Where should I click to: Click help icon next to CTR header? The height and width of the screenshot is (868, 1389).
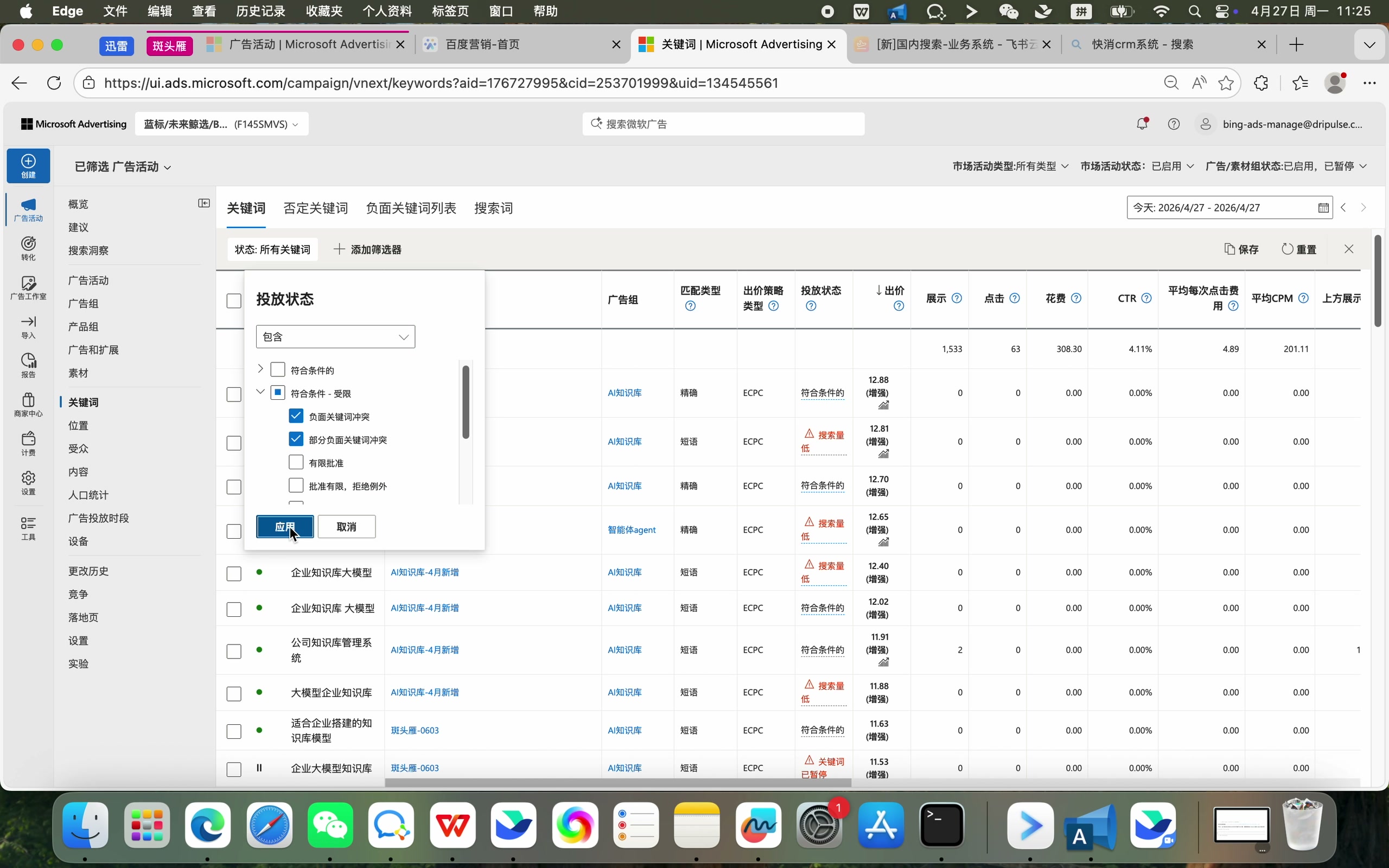(1146, 298)
